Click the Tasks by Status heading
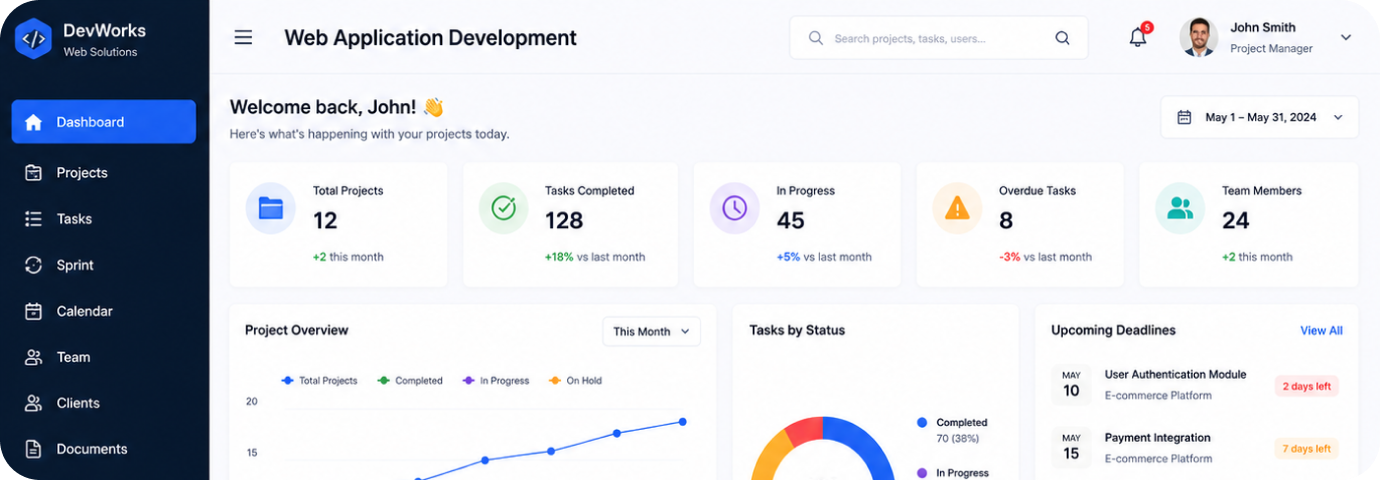1380x480 pixels. click(x=797, y=330)
